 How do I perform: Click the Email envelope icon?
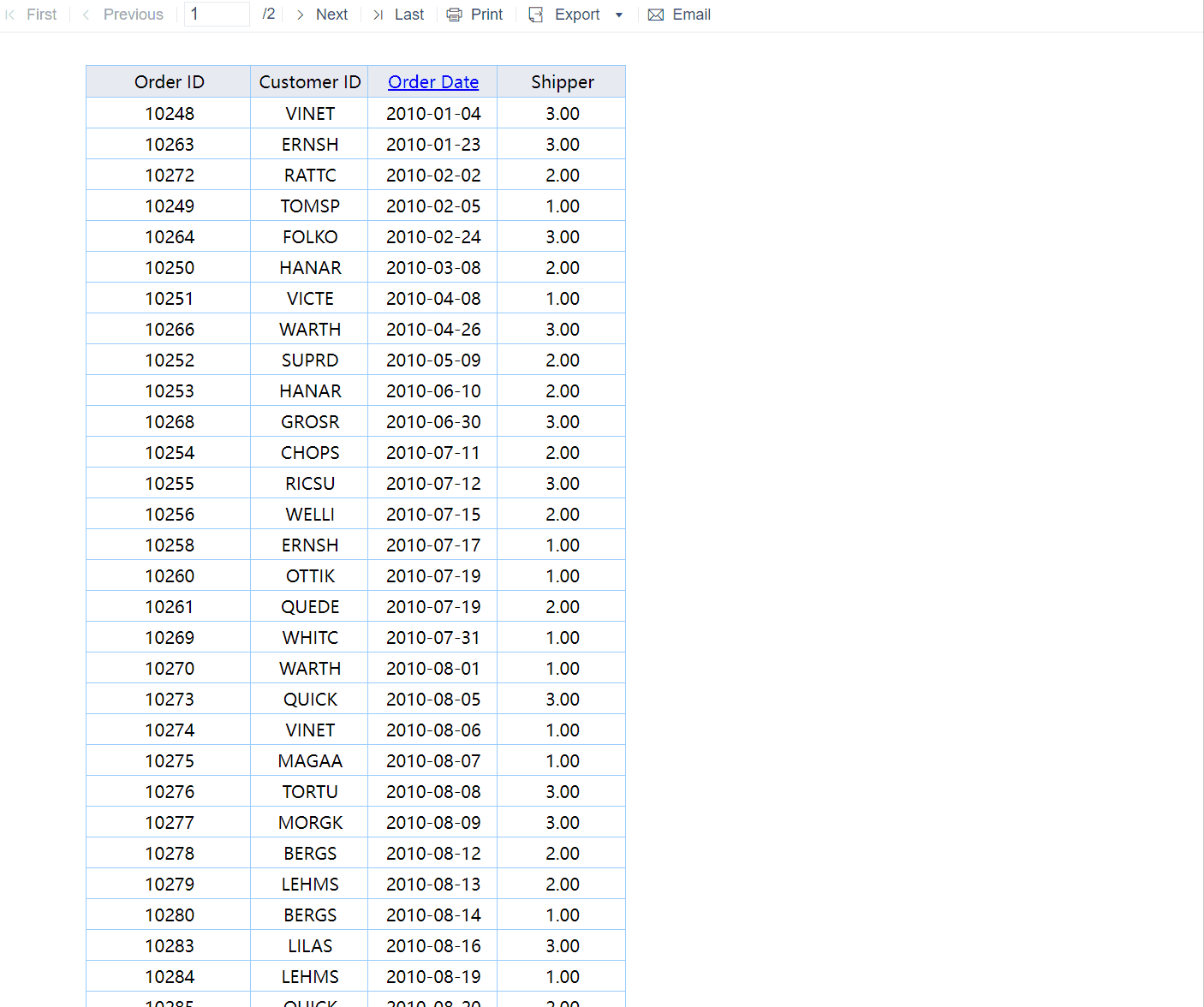pos(656,14)
